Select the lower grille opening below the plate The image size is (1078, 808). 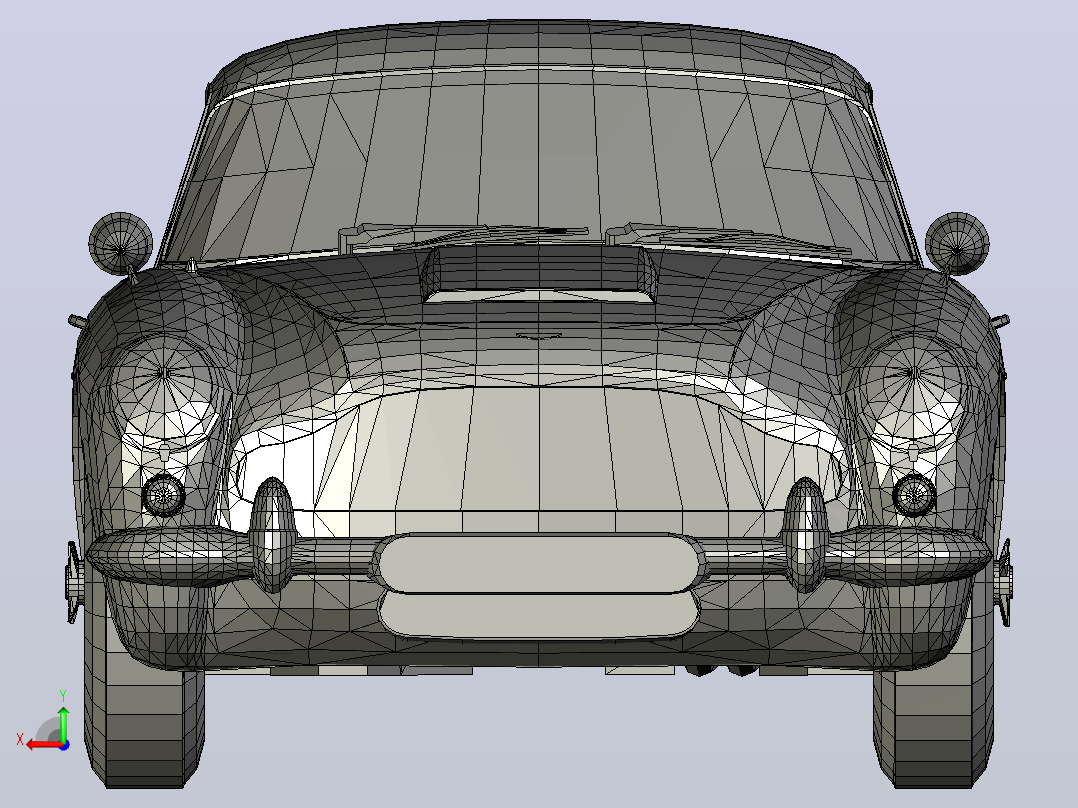(538, 615)
